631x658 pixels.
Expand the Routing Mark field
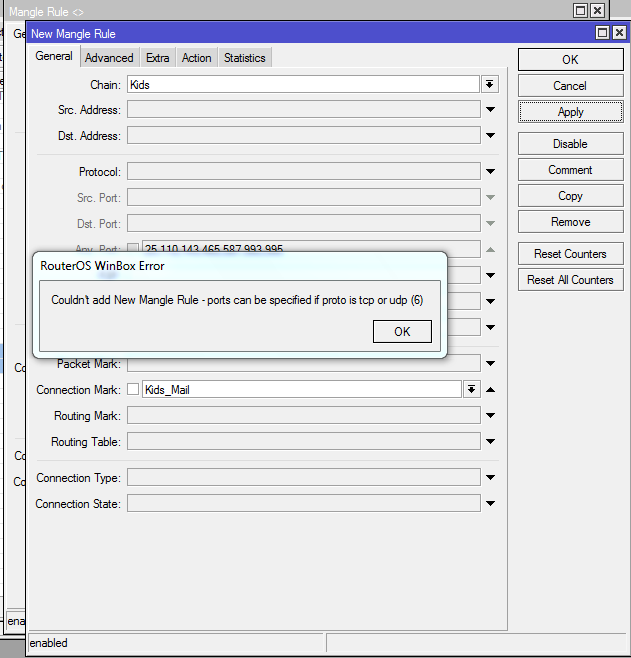pos(490,415)
